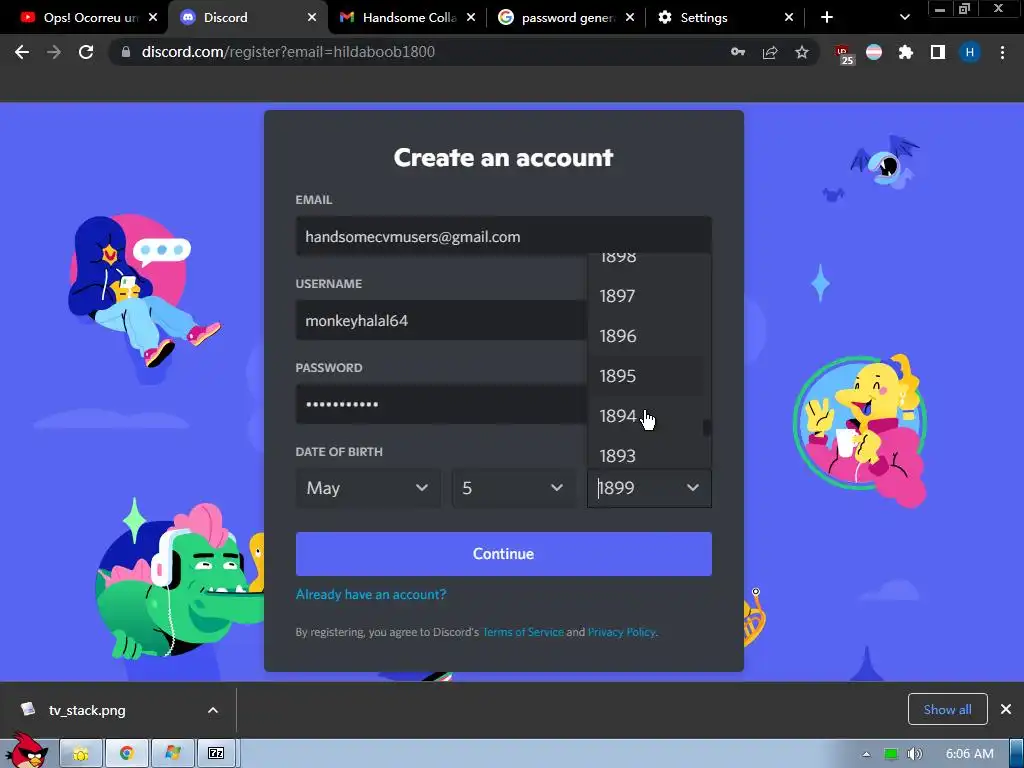Select year 1896 from list
The image size is (1024, 768).
point(647,336)
